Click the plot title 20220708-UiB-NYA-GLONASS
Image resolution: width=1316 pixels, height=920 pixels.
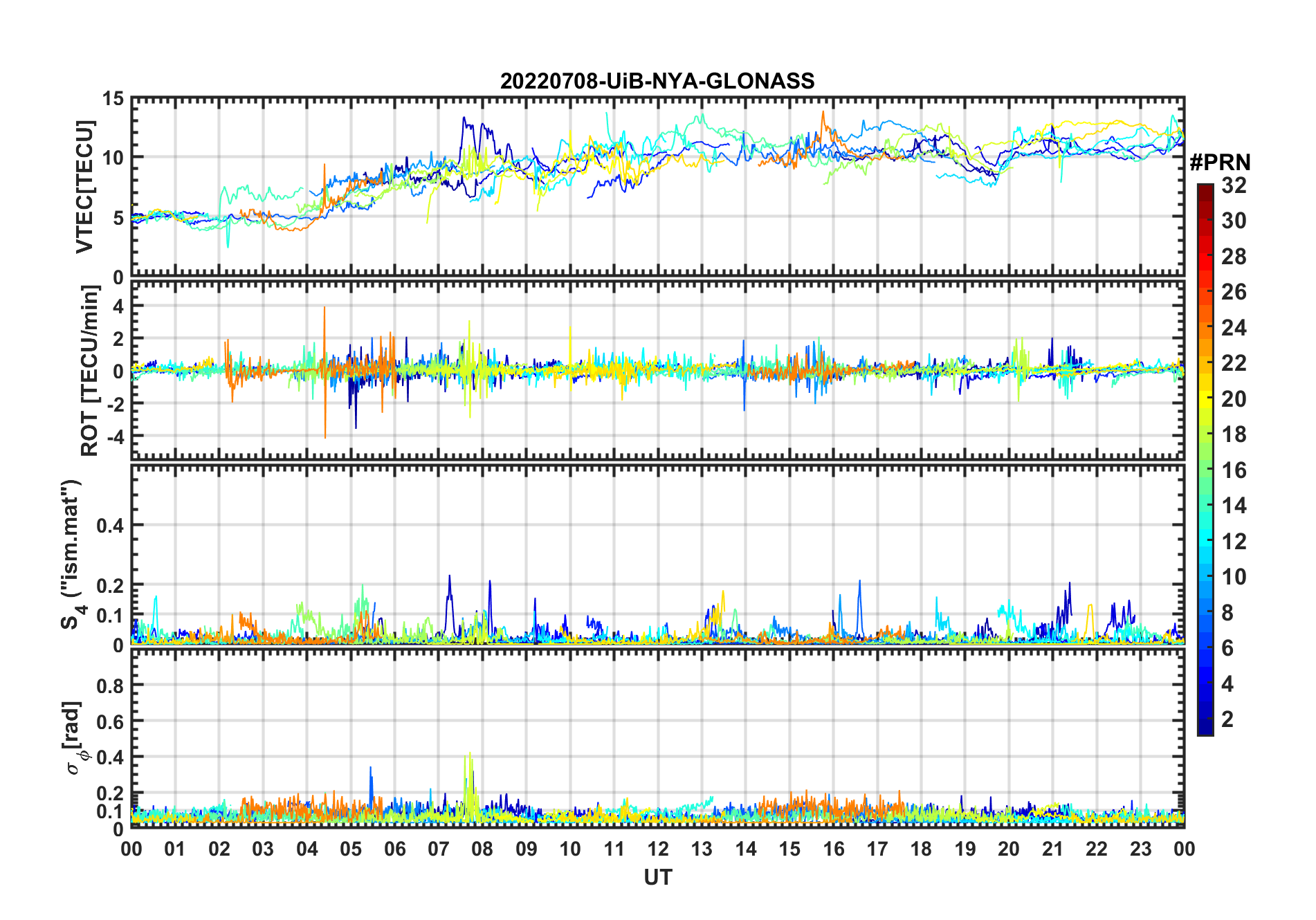[x=657, y=81]
